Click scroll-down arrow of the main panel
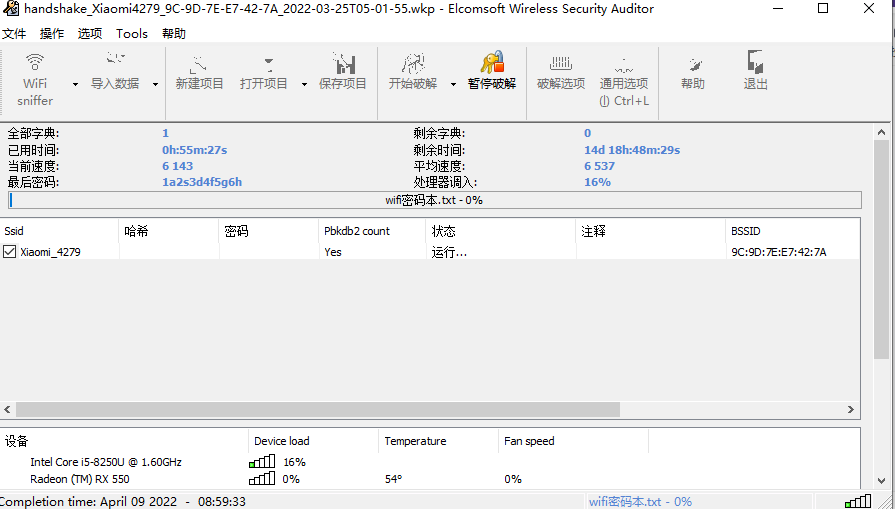This screenshot has height=509, width=895. click(x=881, y=481)
